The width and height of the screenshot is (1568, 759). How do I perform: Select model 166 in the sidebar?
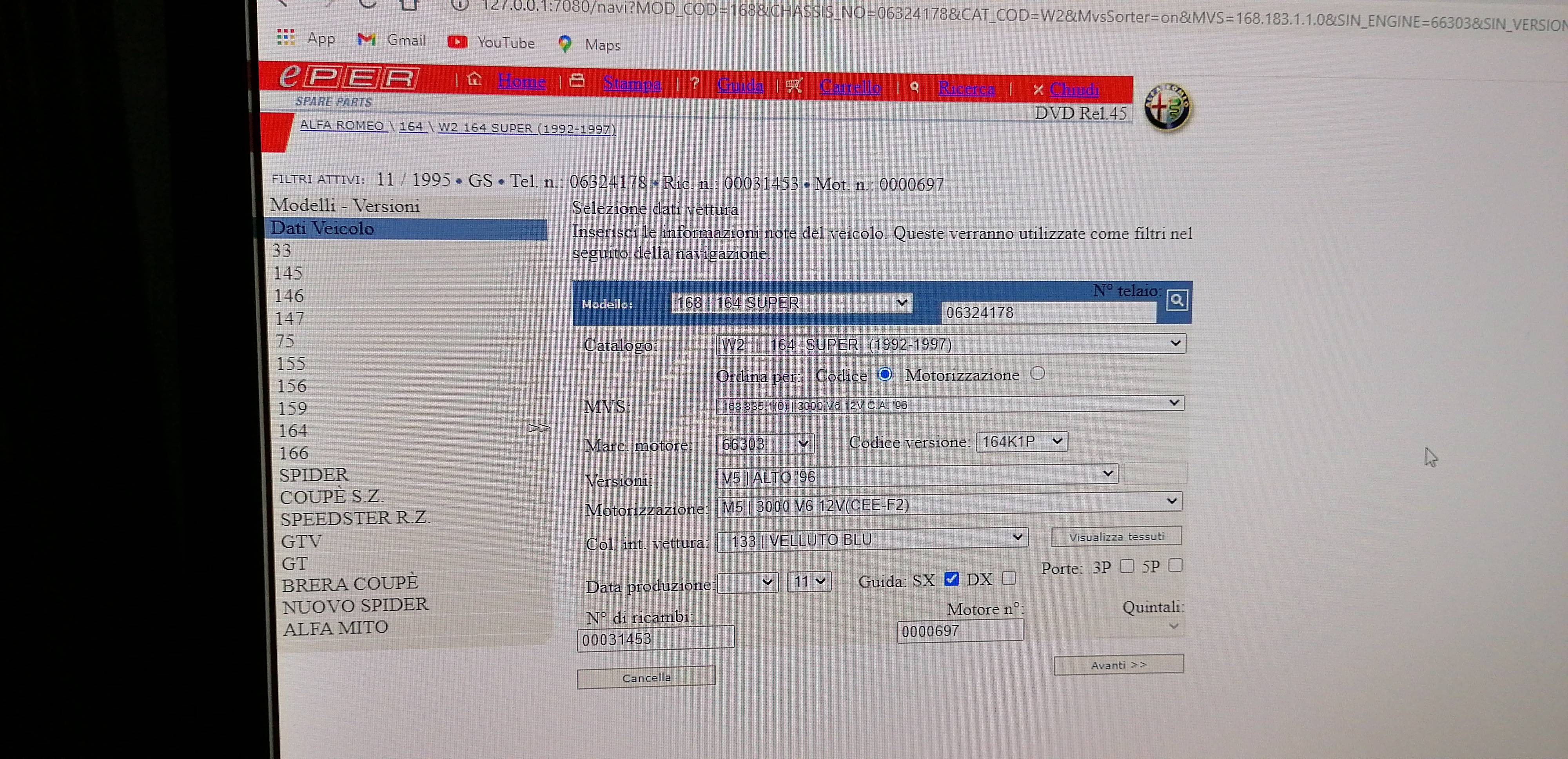[294, 454]
